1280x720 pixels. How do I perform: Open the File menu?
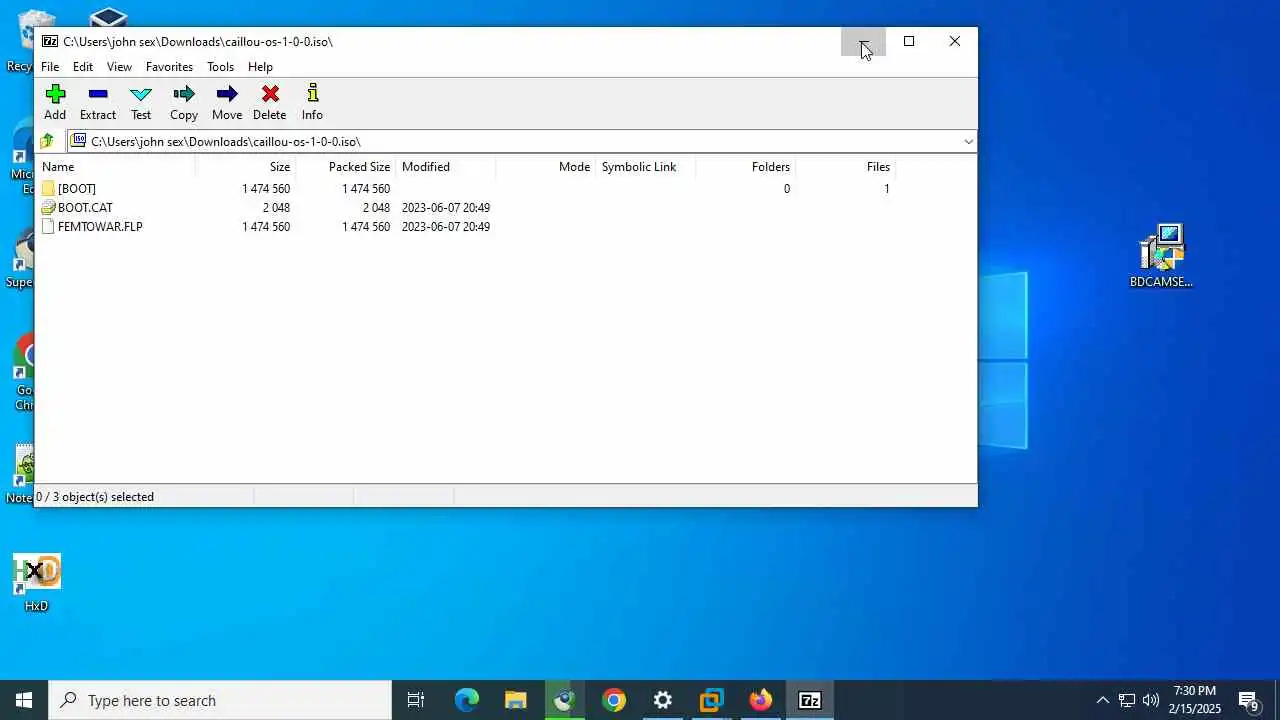[50, 67]
